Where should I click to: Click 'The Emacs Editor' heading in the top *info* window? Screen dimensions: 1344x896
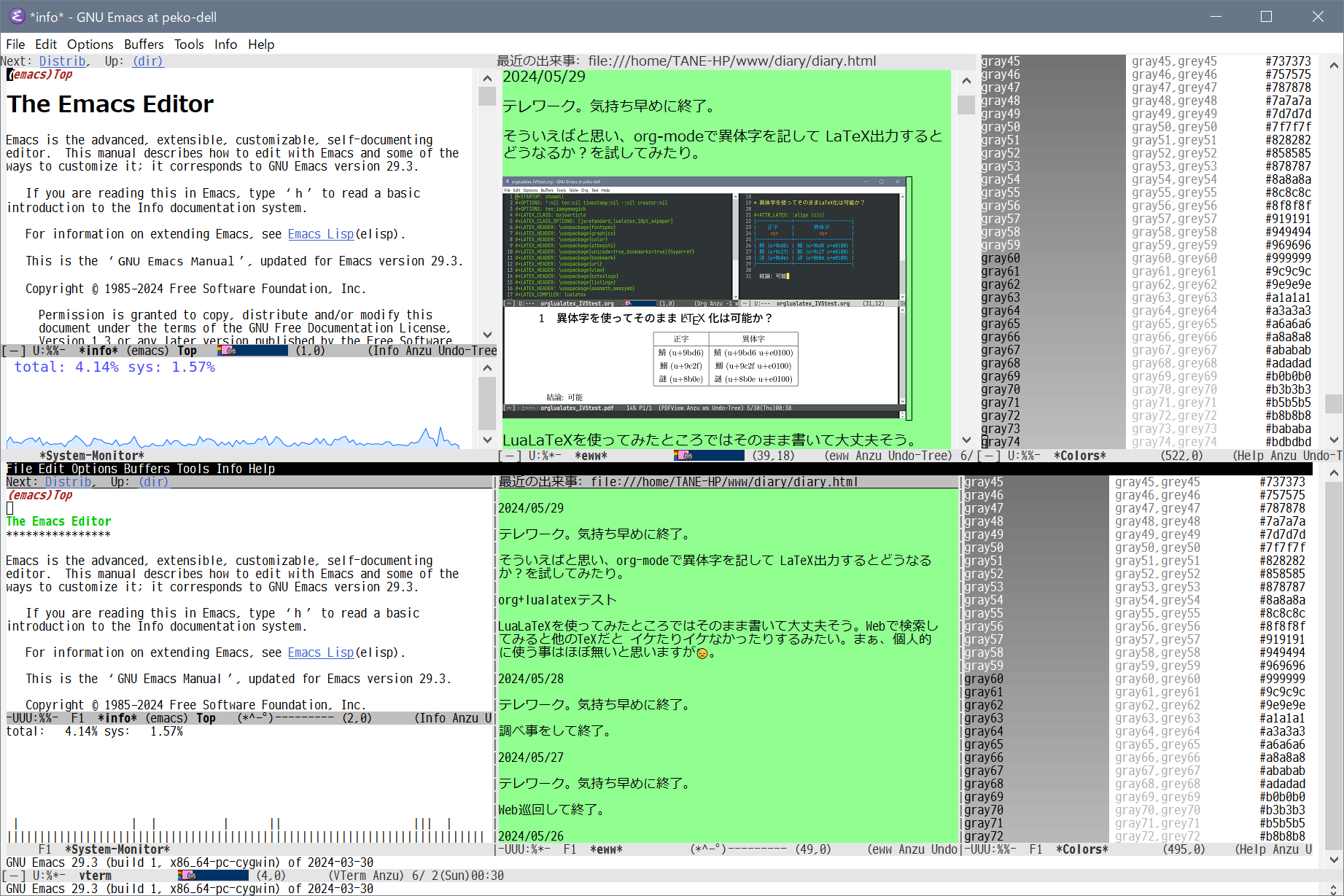pyautogui.click(x=110, y=104)
